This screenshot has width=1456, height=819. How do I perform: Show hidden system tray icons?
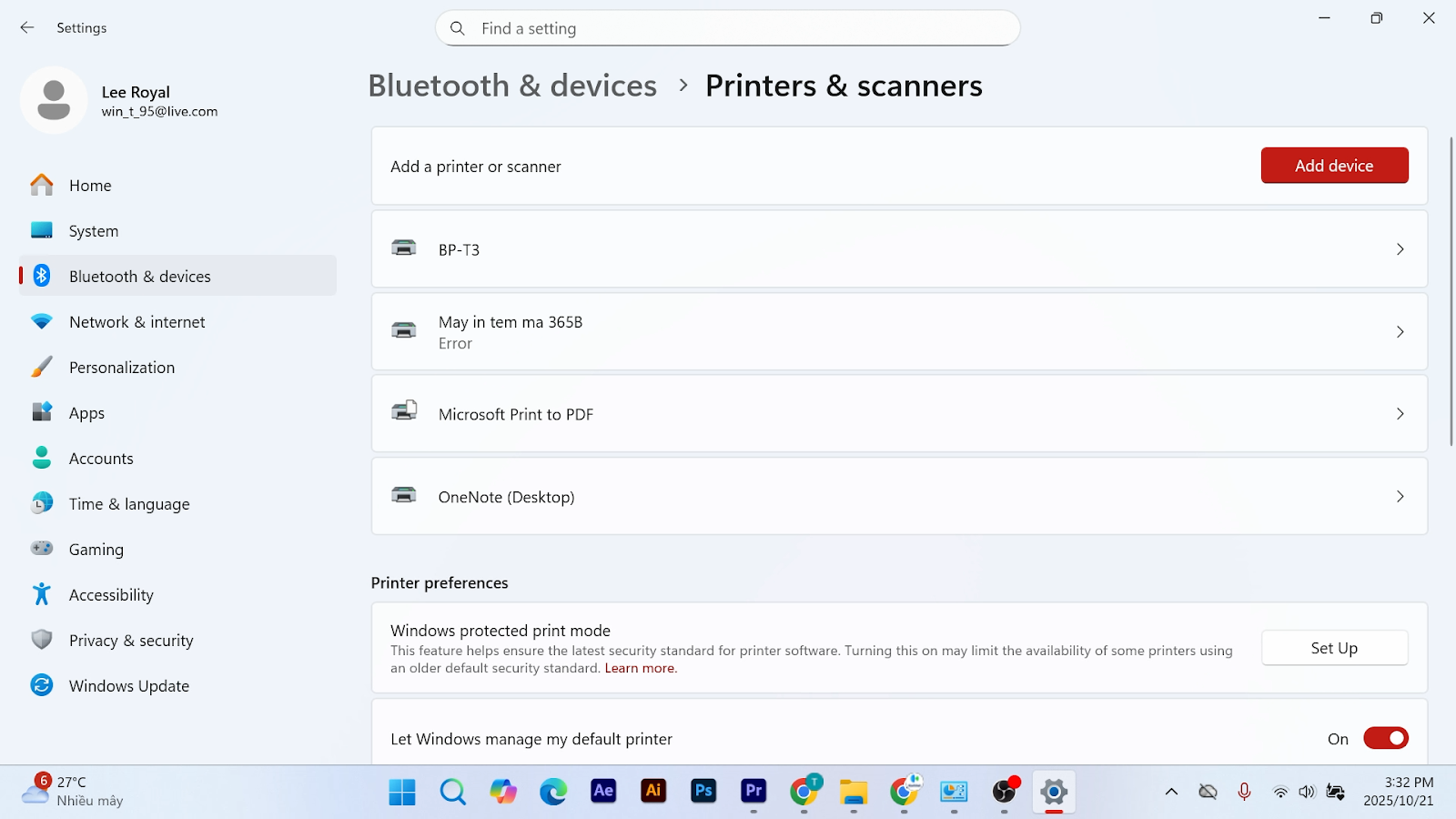tap(1171, 792)
